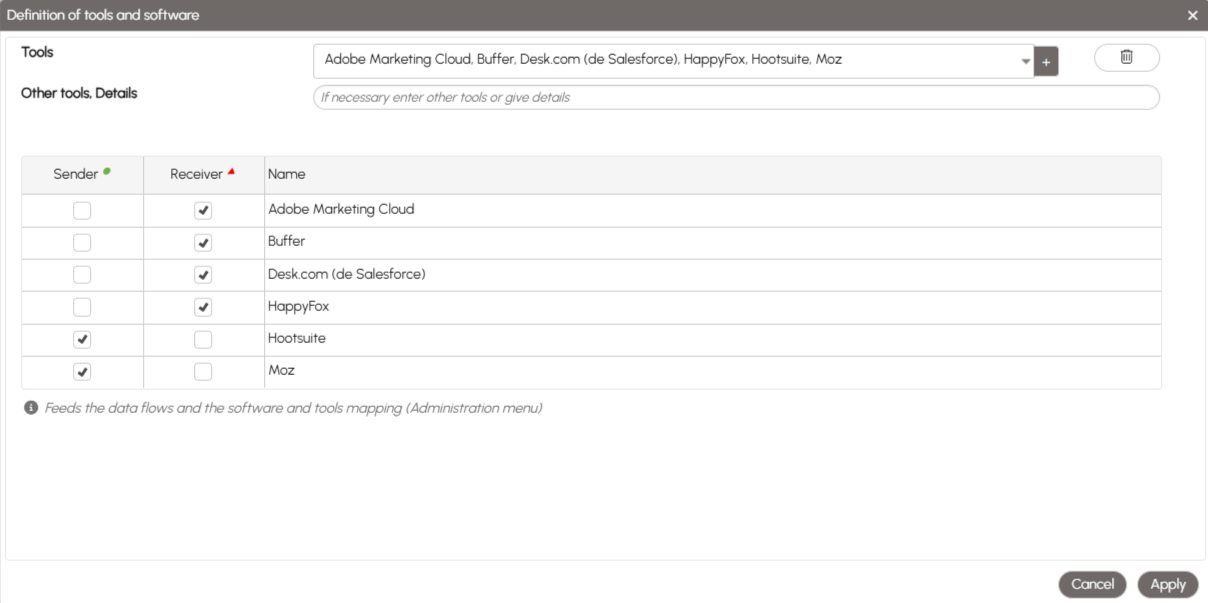Uncheck Receiver for Buffer
The width and height of the screenshot is (1208, 603).
pyautogui.click(x=203, y=243)
